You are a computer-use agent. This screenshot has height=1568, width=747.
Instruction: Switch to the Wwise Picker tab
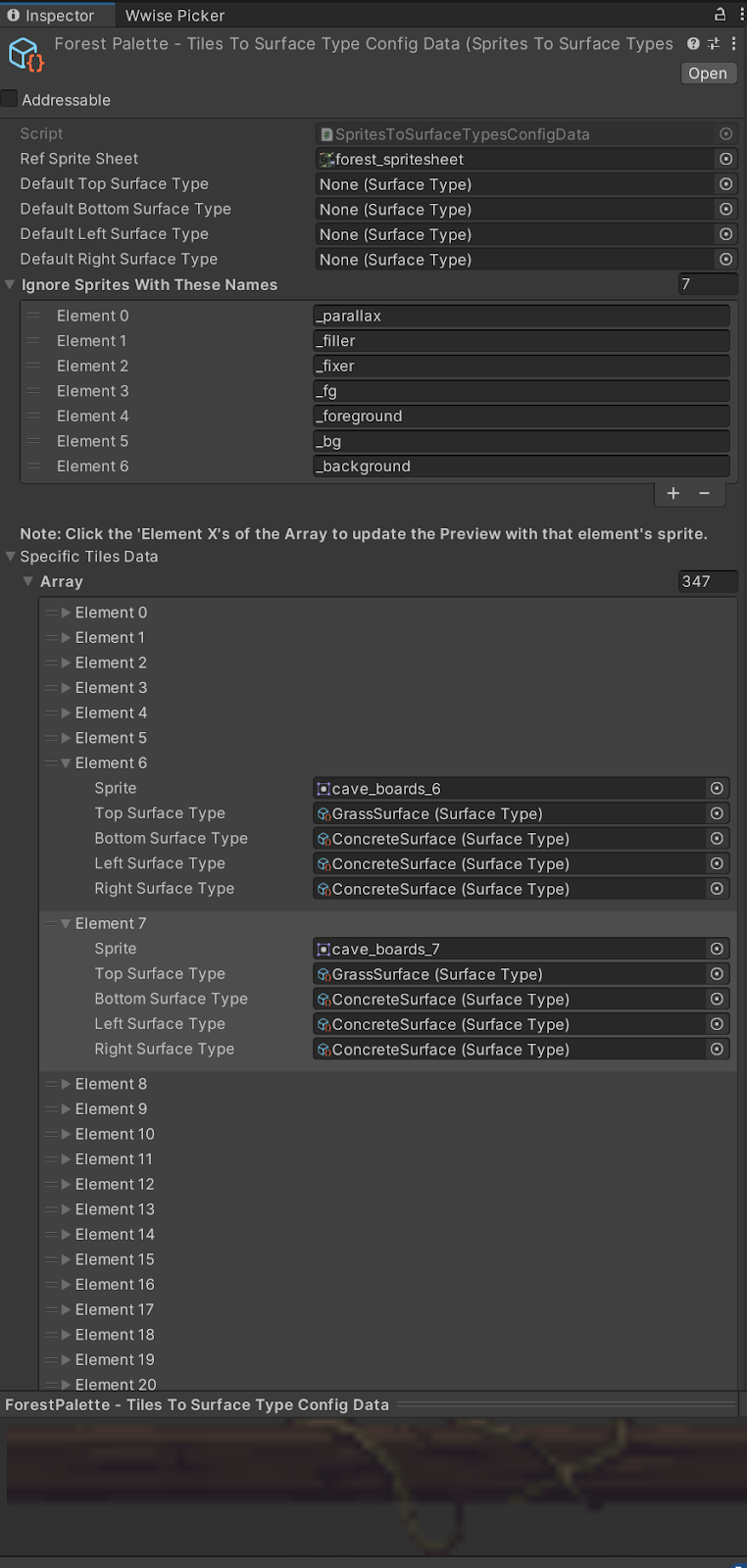tap(174, 16)
